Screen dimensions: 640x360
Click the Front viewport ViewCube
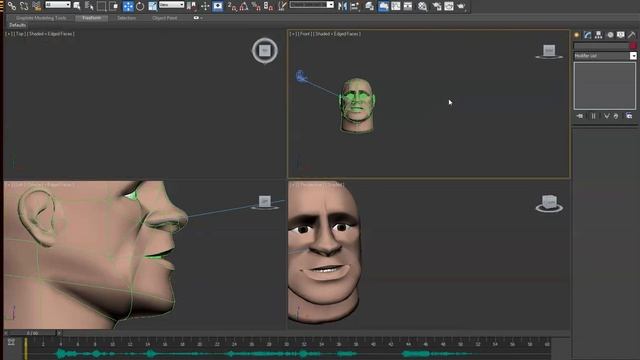[x=549, y=51]
